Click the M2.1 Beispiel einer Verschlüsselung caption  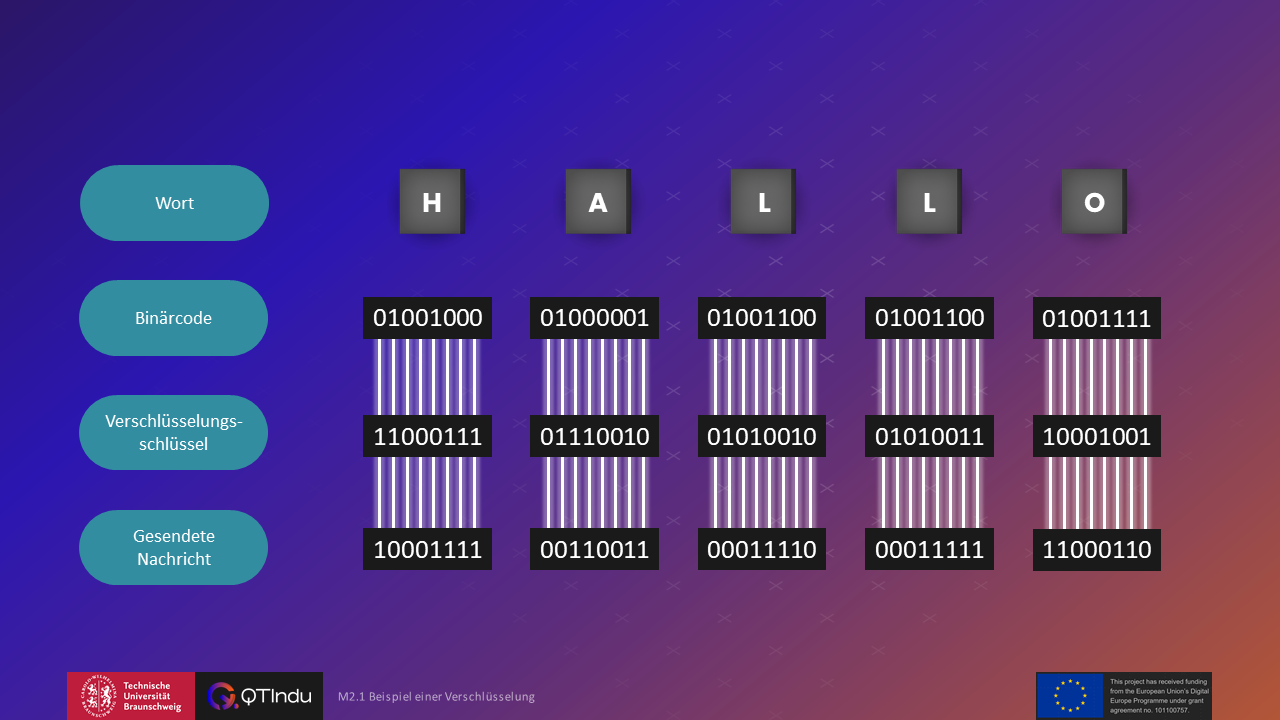pyautogui.click(x=436, y=697)
